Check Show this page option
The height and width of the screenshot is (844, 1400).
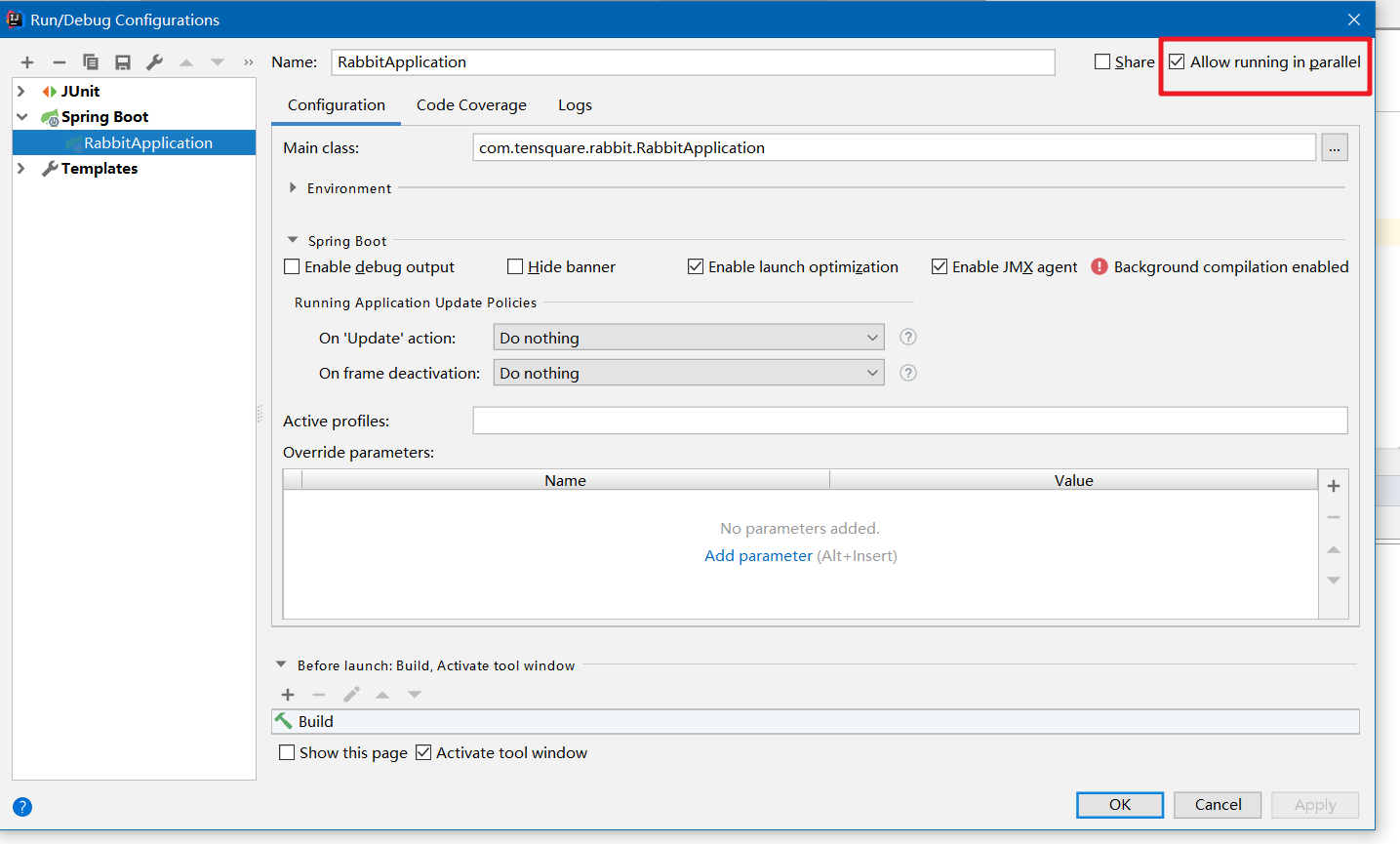[287, 752]
